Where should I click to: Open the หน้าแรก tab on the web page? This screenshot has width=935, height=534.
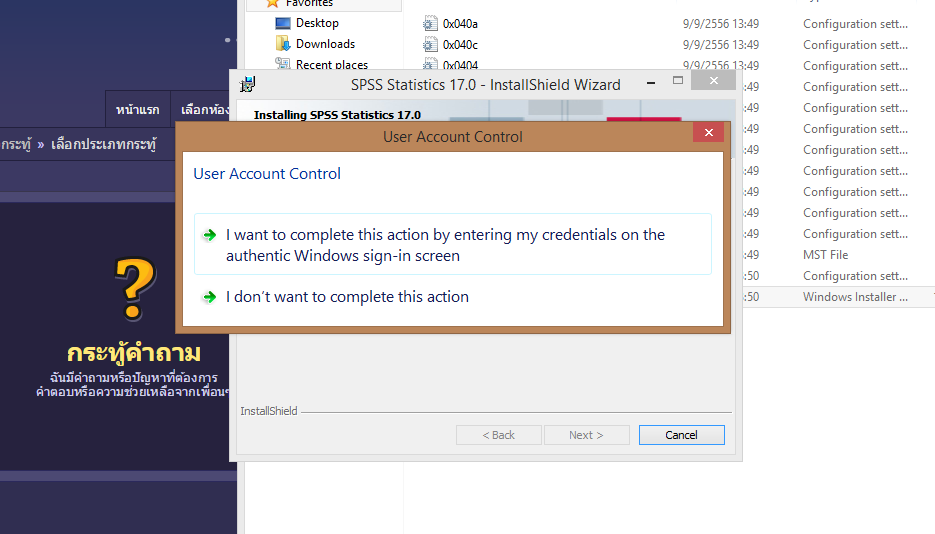click(x=138, y=109)
